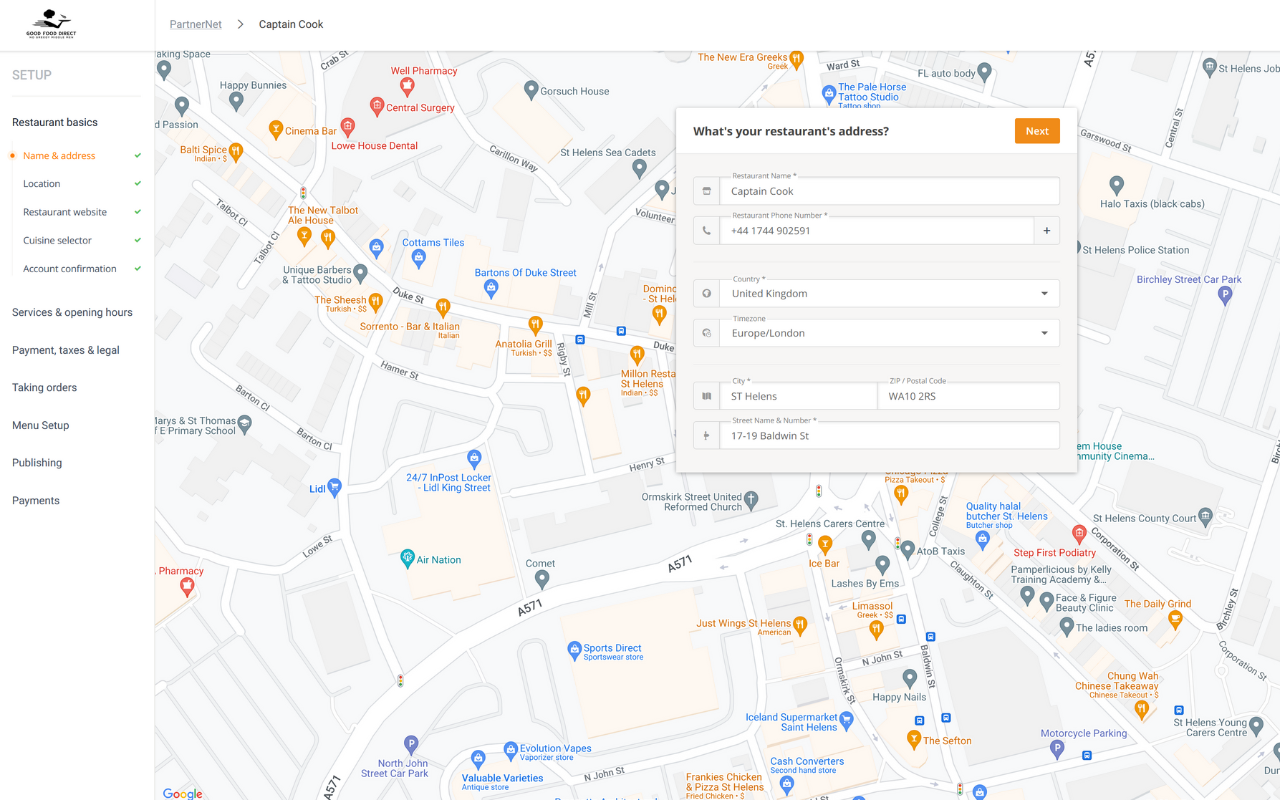Click the Iceland Supermarket cart icon
1280x800 pixels.
(x=847, y=718)
